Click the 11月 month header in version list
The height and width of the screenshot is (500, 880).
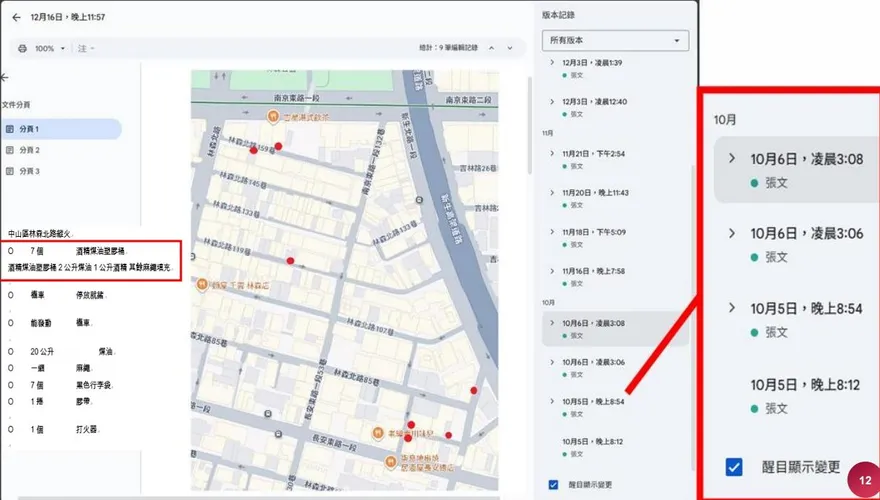(x=547, y=134)
